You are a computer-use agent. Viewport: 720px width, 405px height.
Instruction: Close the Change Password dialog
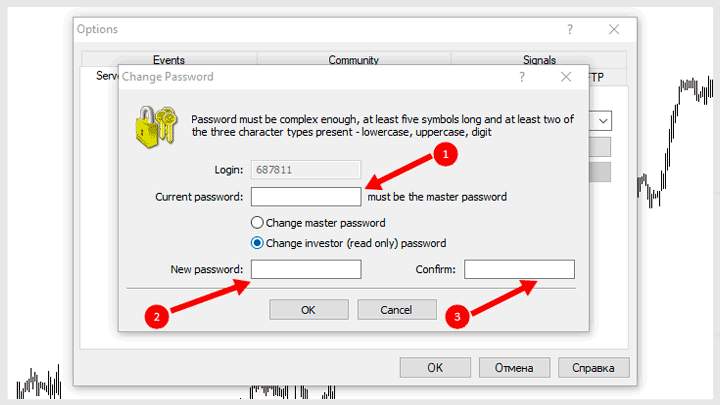pos(566,77)
